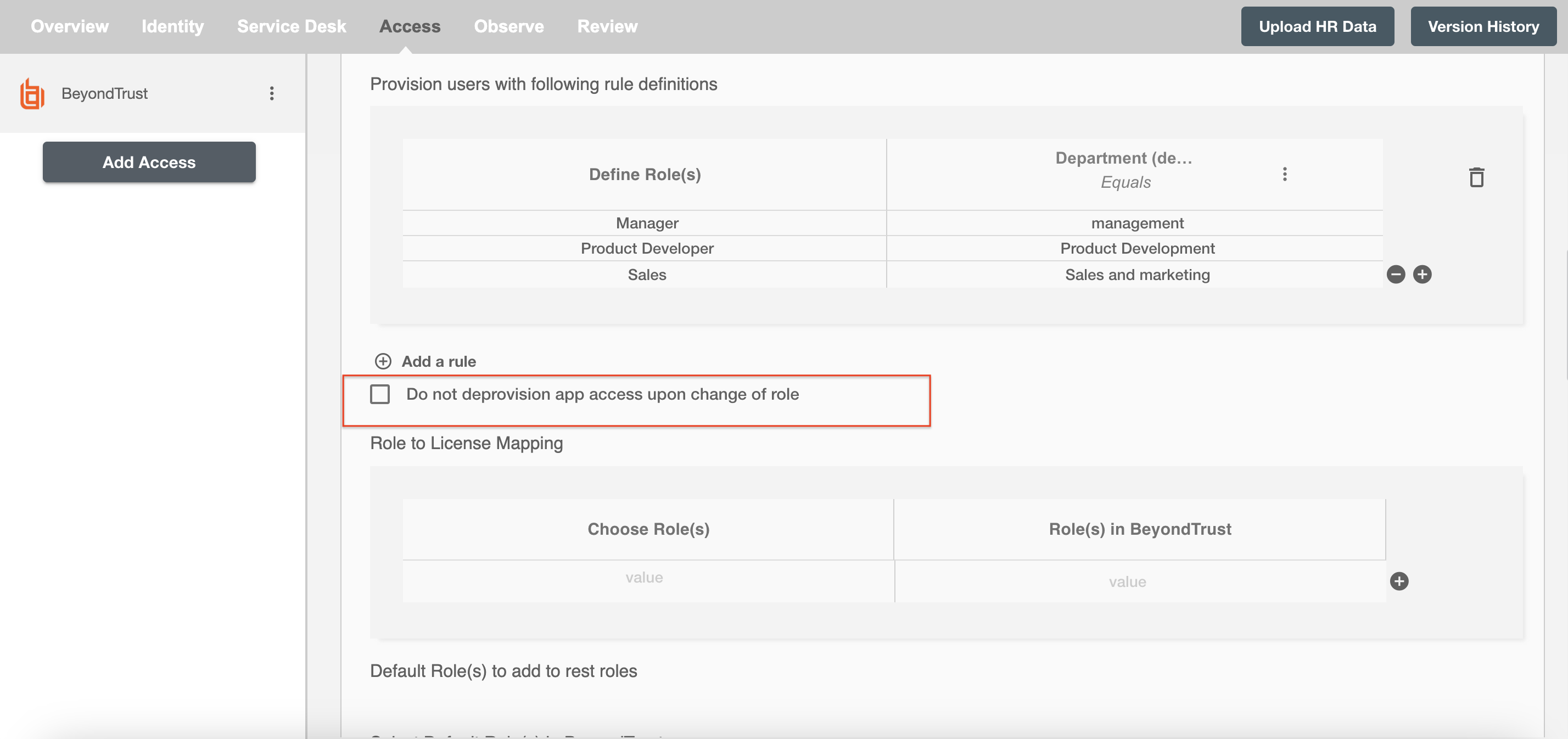Click the Sales and marketing cell
The image size is (1568, 739).
pyautogui.click(x=1135, y=275)
